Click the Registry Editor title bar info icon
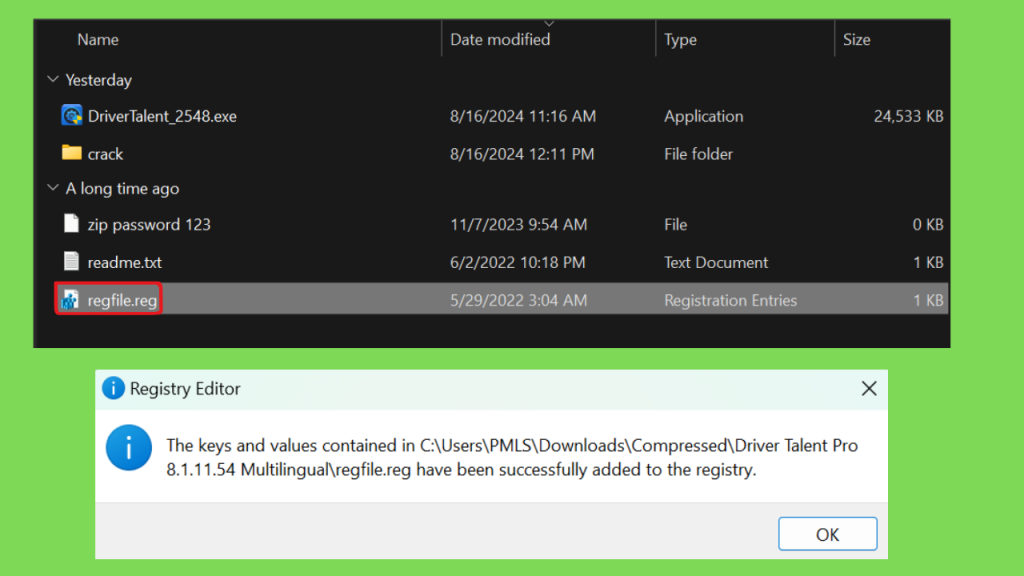Screen dimensions: 1024x576 pos(113,388)
